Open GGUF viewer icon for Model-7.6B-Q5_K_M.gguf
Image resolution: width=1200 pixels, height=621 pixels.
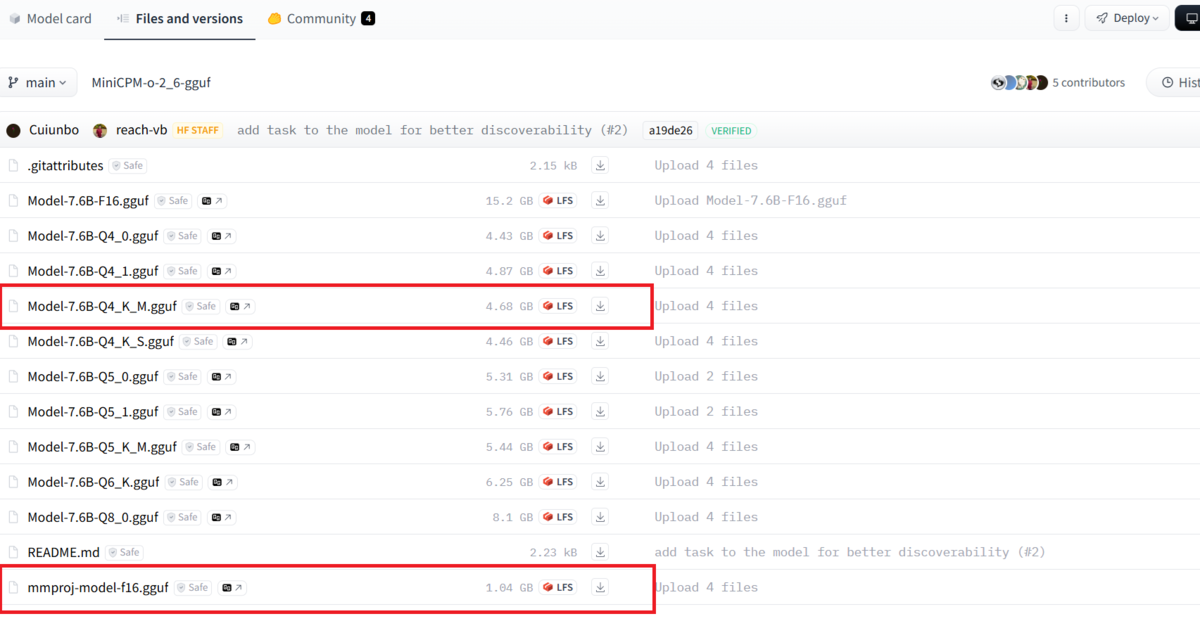point(240,447)
